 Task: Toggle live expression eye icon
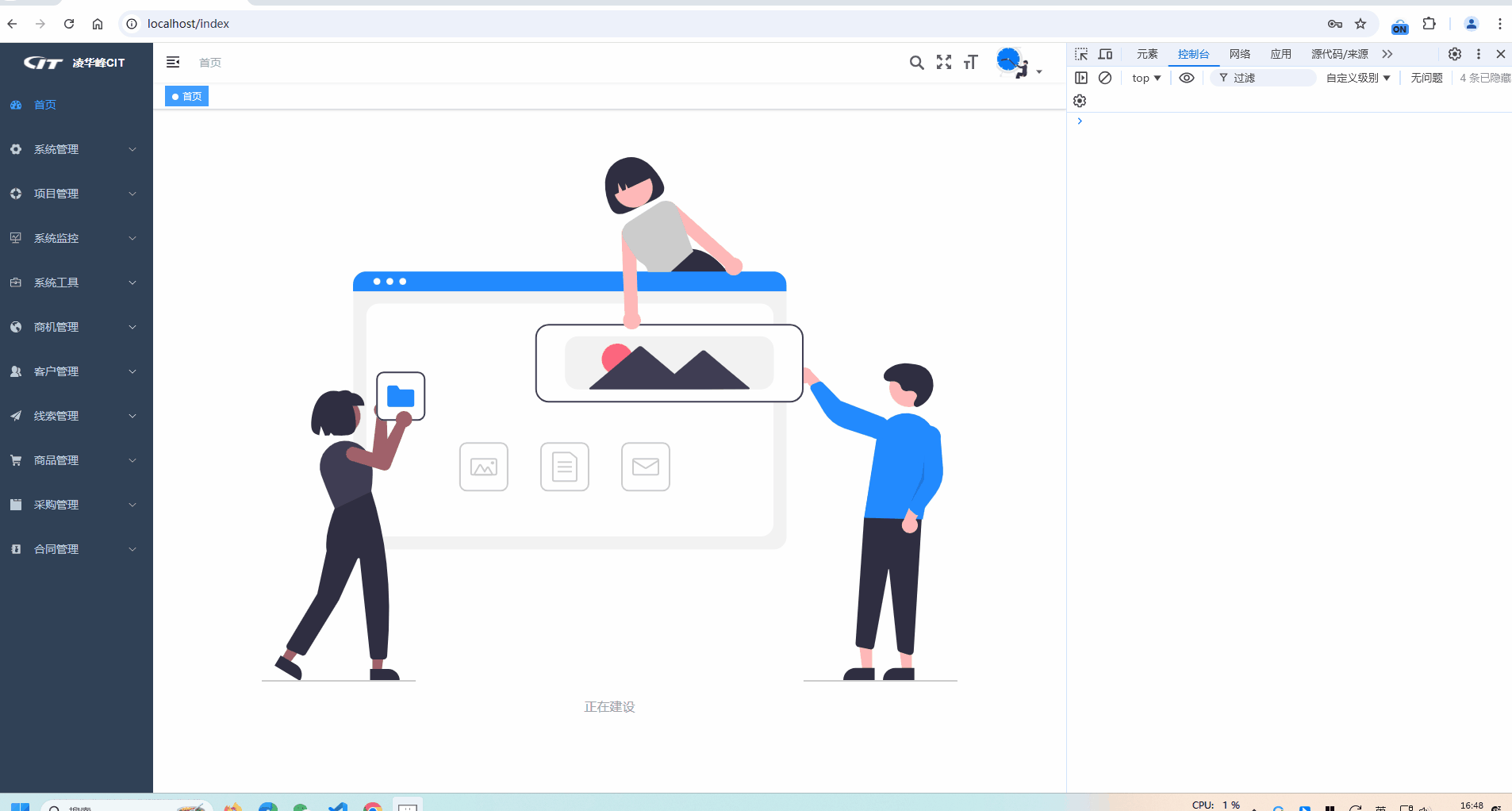(x=1186, y=78)
